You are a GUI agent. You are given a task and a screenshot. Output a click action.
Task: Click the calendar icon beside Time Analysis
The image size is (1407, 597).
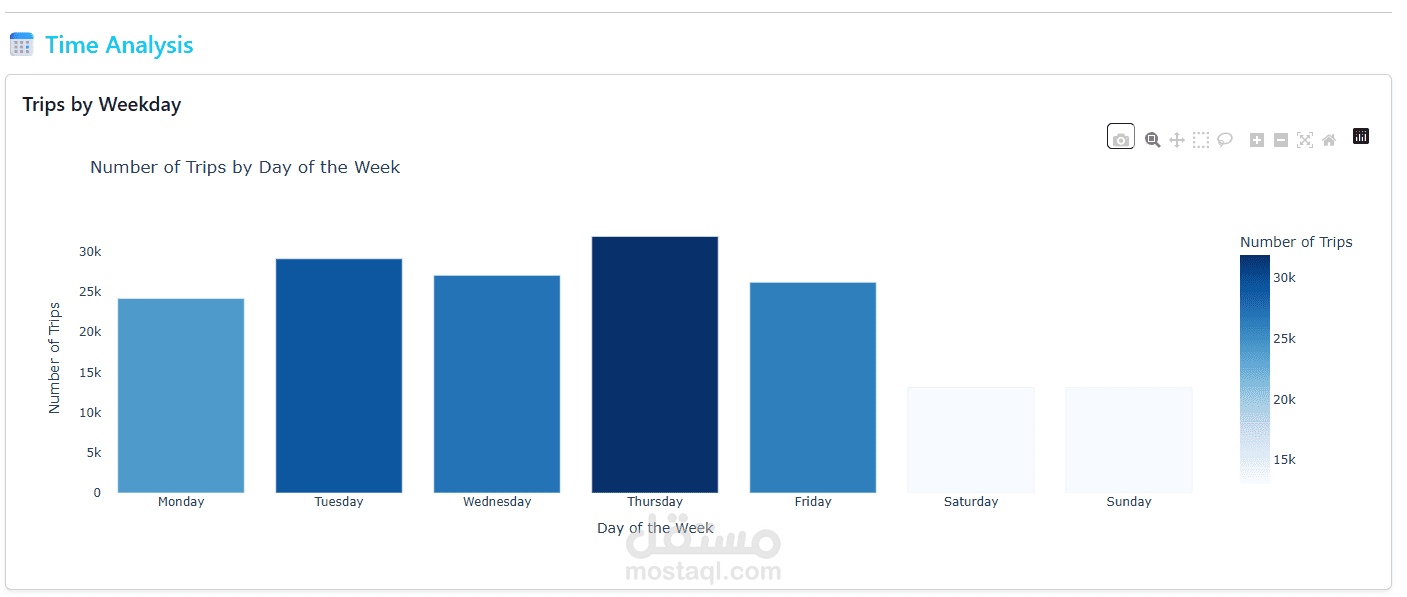[21, 44]
